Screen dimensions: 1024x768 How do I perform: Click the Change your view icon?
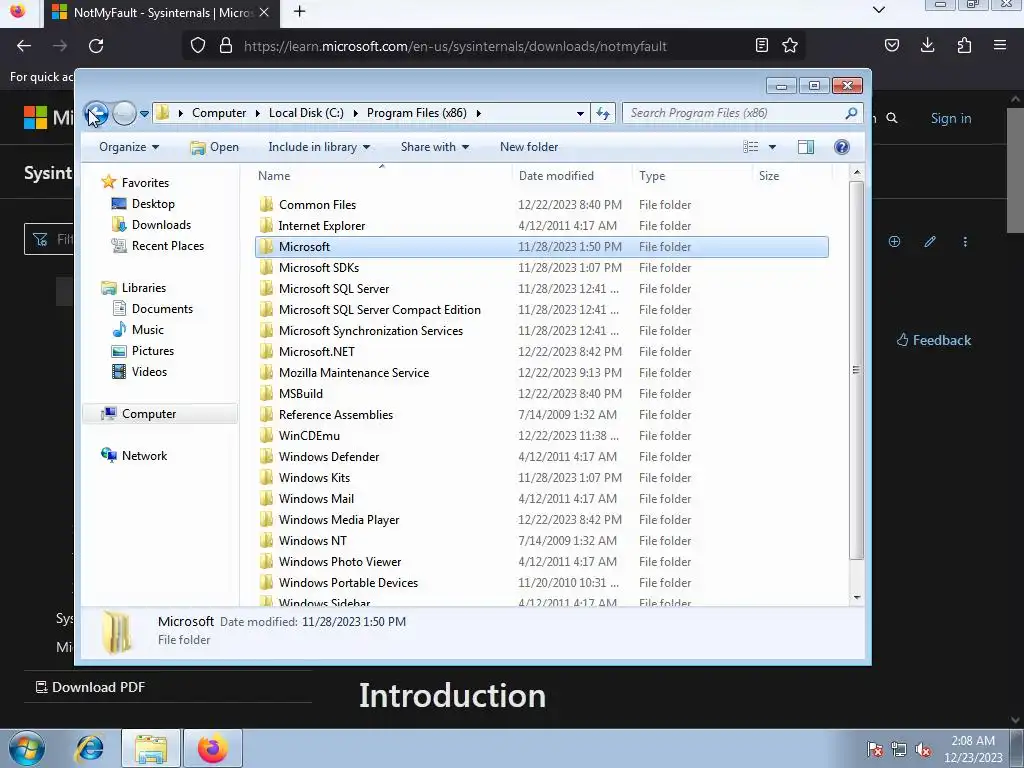pos(750,147)
